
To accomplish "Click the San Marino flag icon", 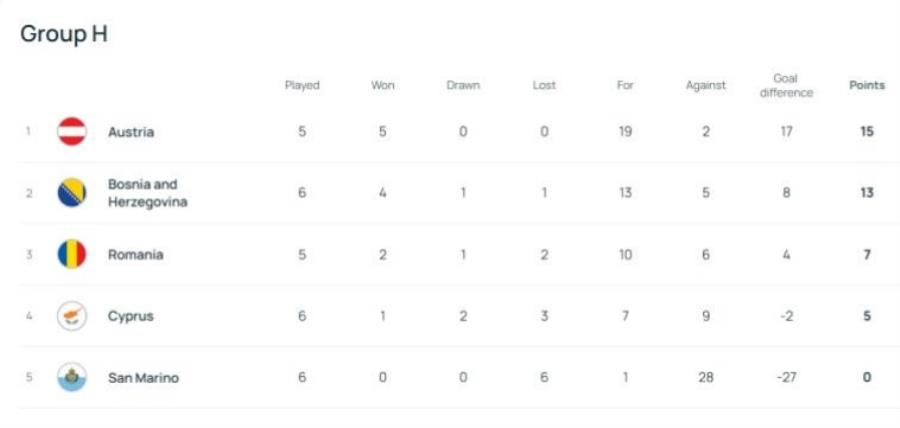I will pos(72,377).
